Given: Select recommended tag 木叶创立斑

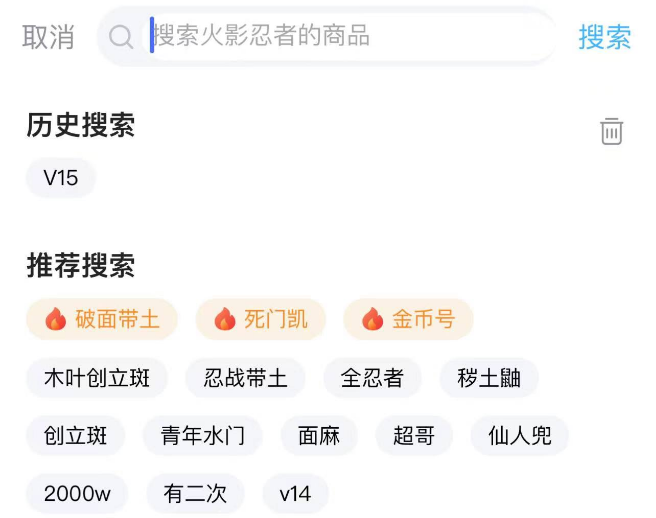Looking at the screenshot, I should click(x=97, y=378).
